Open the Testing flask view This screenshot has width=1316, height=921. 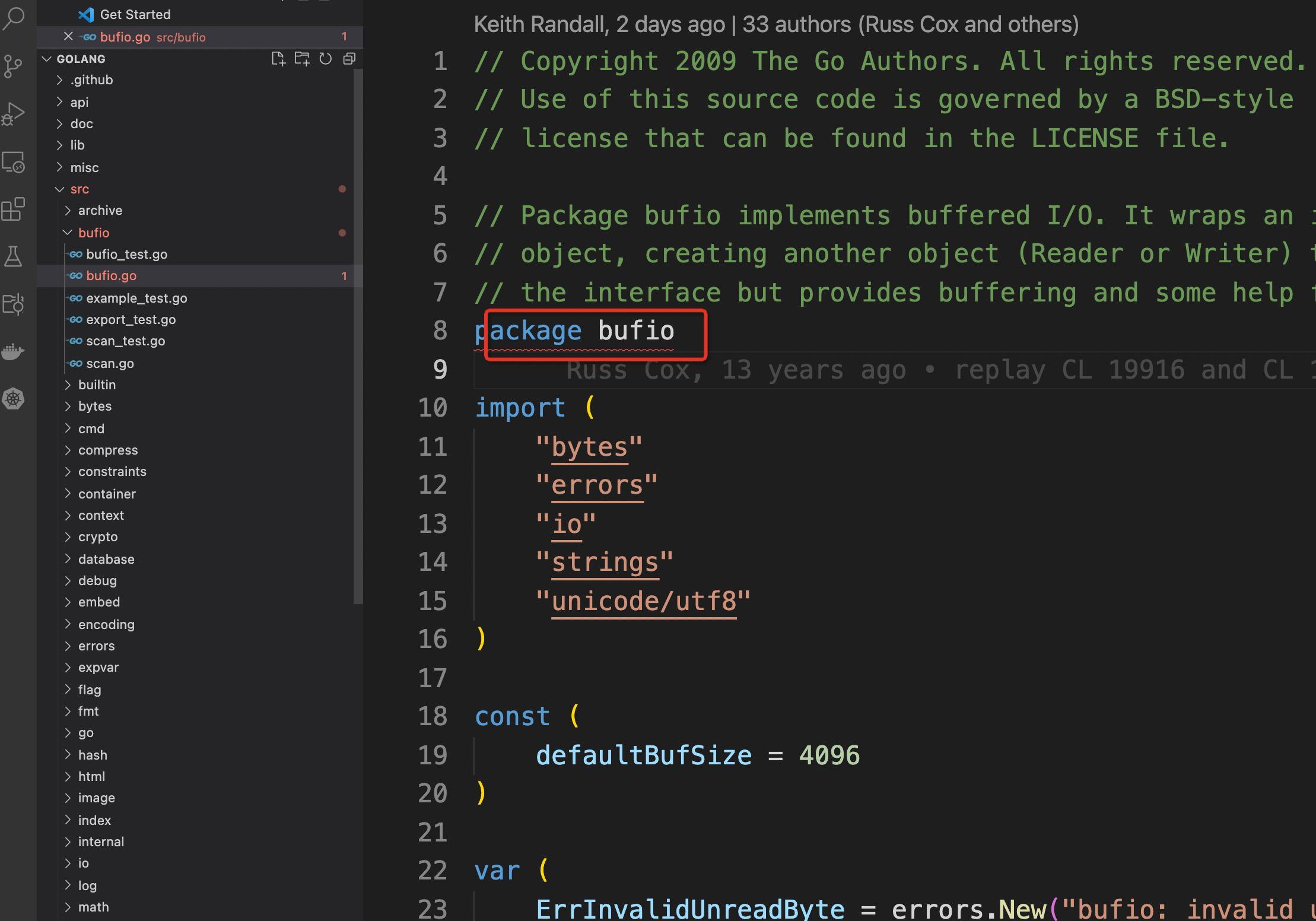[x=13, y=257]
